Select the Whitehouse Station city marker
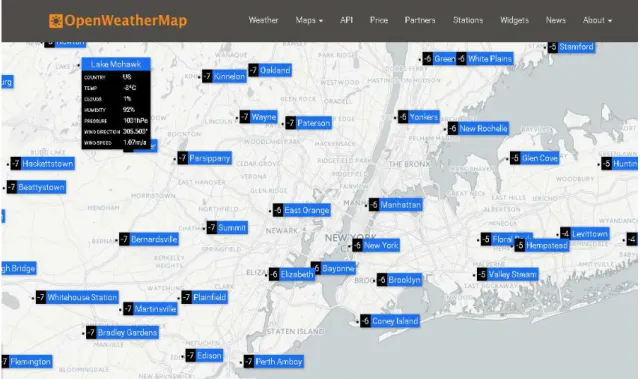 (78, 297)
